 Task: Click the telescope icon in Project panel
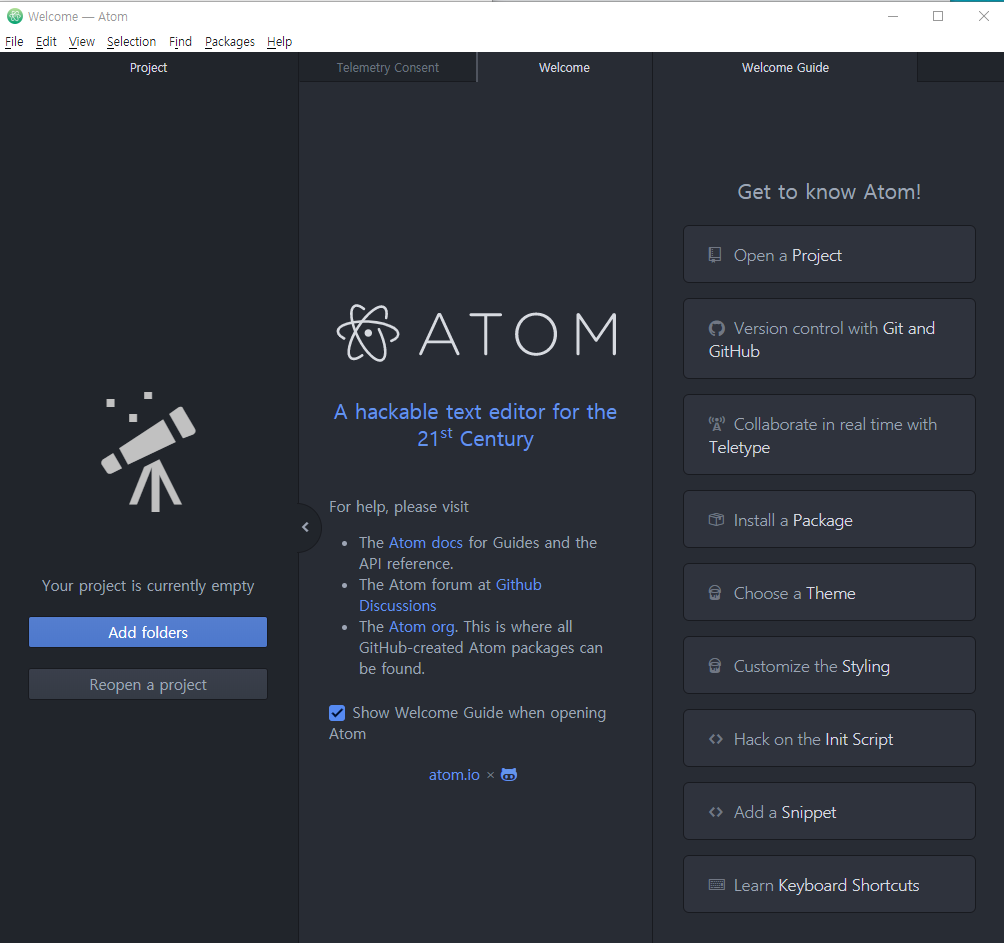(x=149, y=451)
